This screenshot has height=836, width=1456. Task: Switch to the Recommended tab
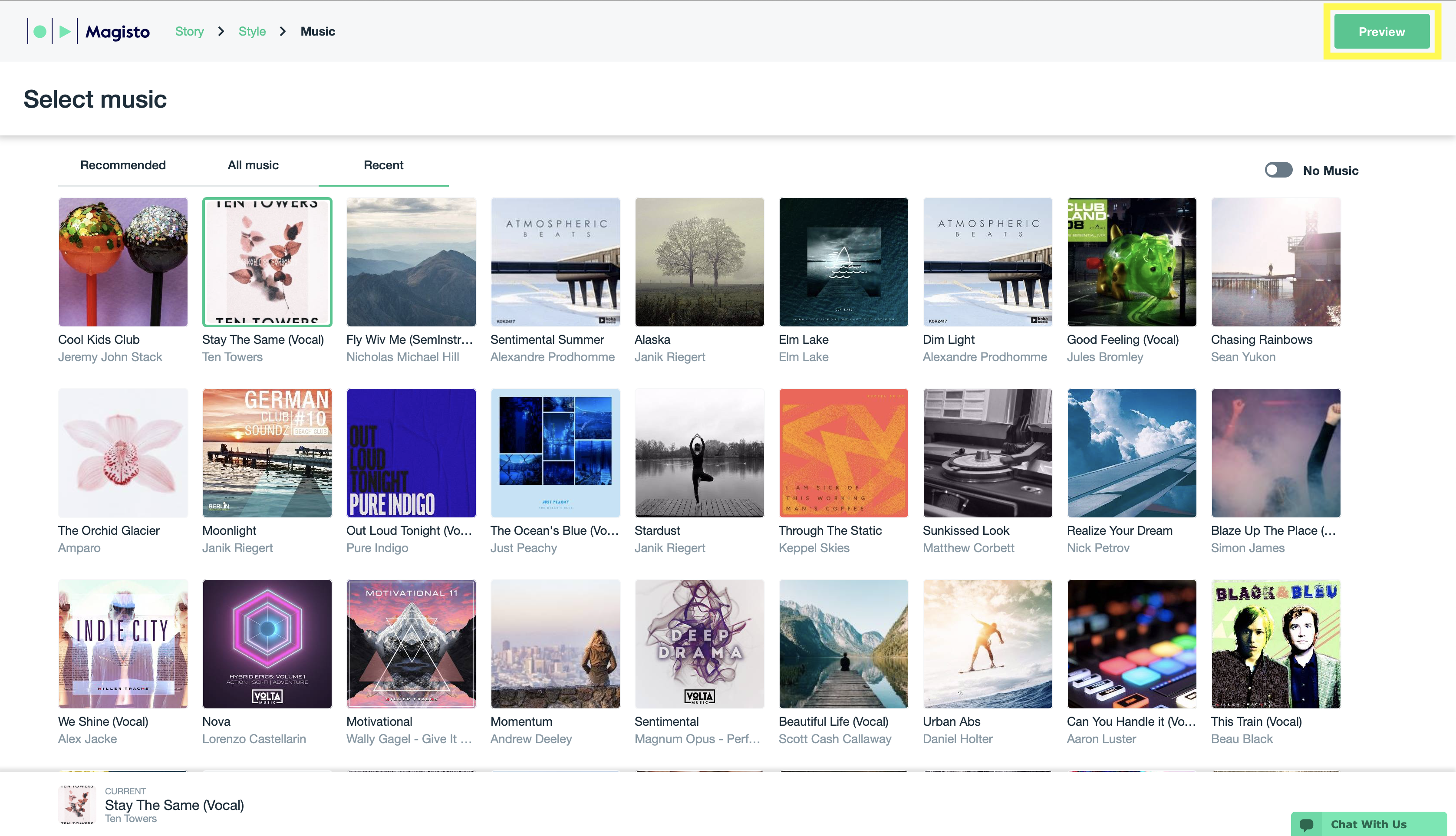click(x=123, y=165)
